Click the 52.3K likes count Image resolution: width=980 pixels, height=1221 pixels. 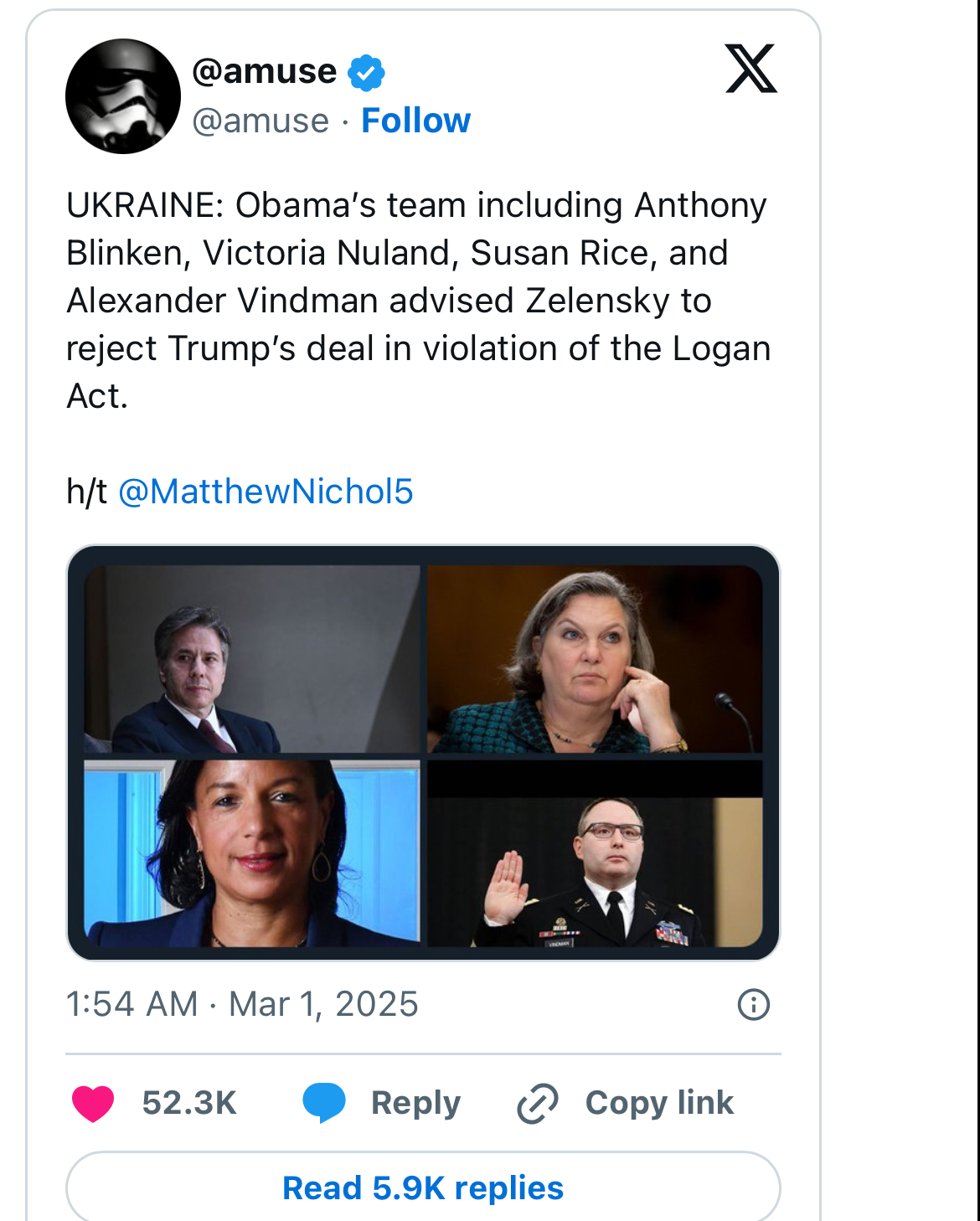[189, 1103]
